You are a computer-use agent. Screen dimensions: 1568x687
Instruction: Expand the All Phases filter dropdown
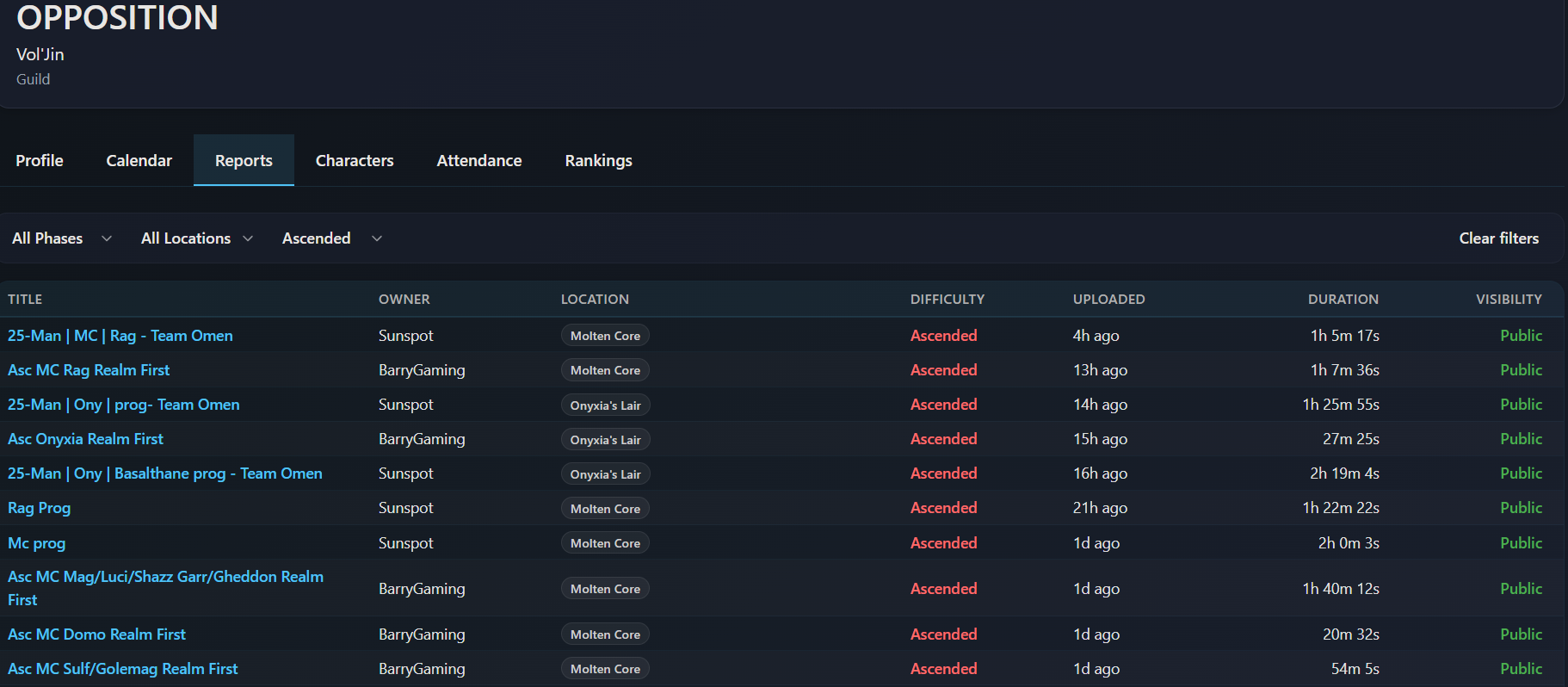pyautogui.click(x=62, y=238)
